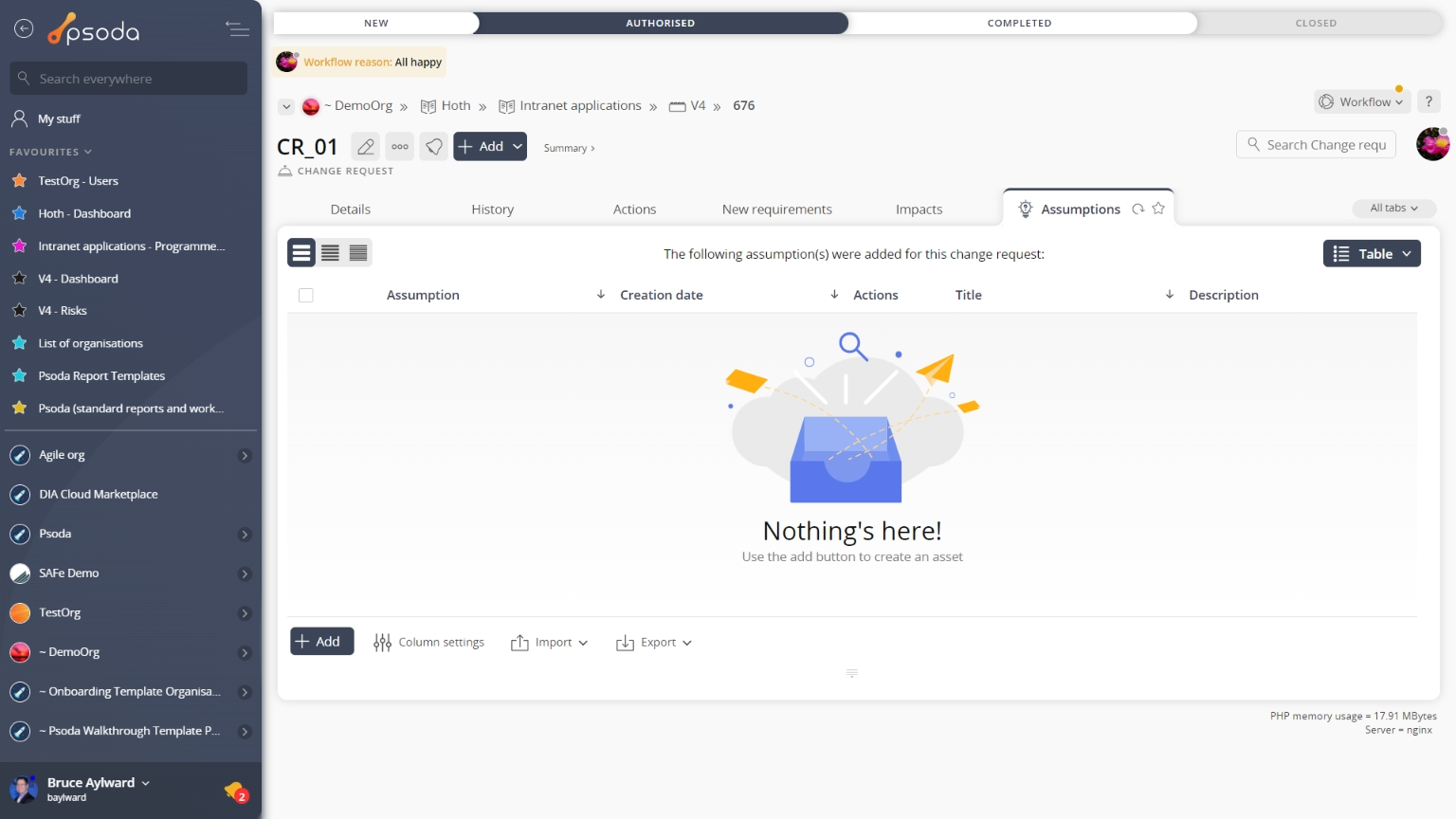Screen dimensions: 1456x819
Task: Expand breadcrumb dropdown chevron before DemoOrg
Action: pos(286,106)
